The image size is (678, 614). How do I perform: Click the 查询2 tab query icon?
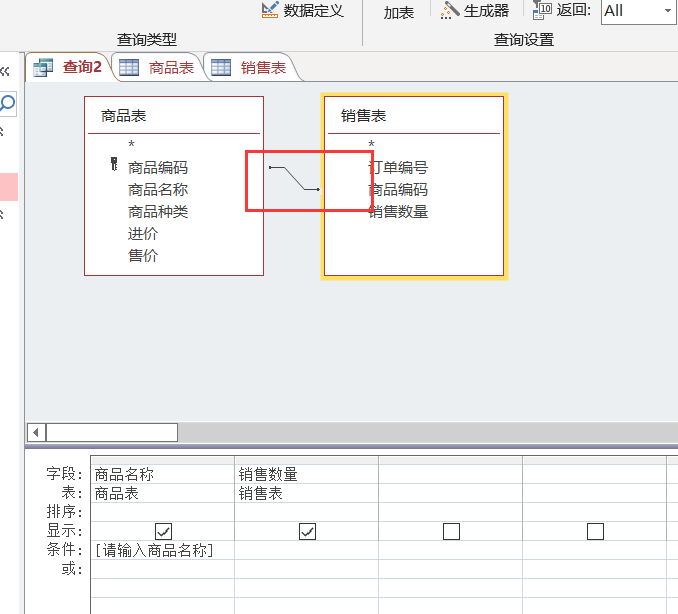43,67
